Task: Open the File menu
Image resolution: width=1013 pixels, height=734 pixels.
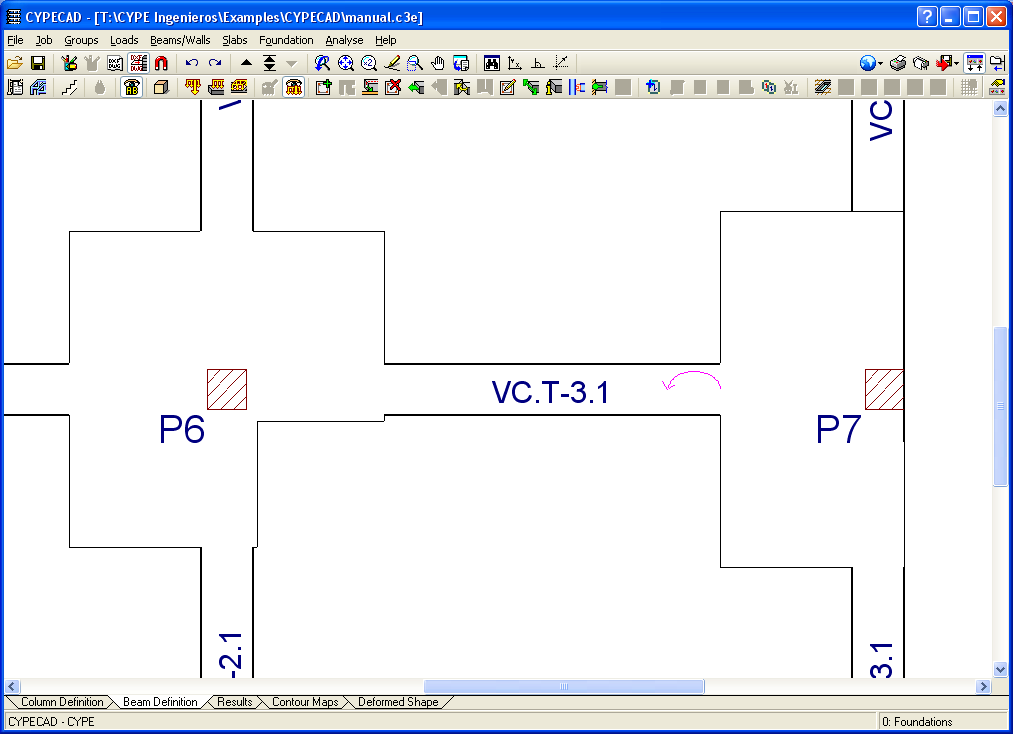Action: (15, 40)
